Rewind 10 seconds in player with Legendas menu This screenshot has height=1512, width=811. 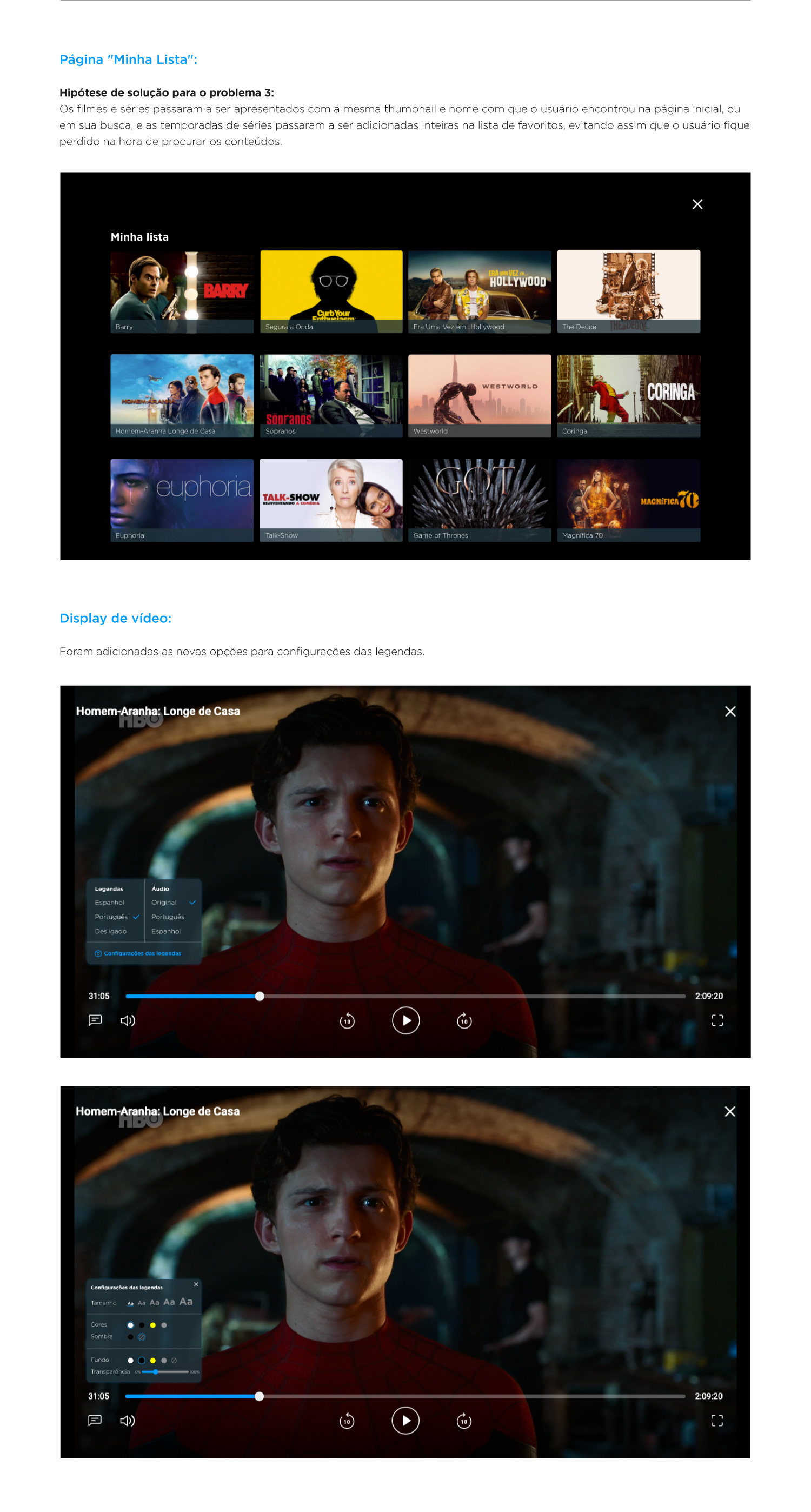click(x=347, y=1021)
